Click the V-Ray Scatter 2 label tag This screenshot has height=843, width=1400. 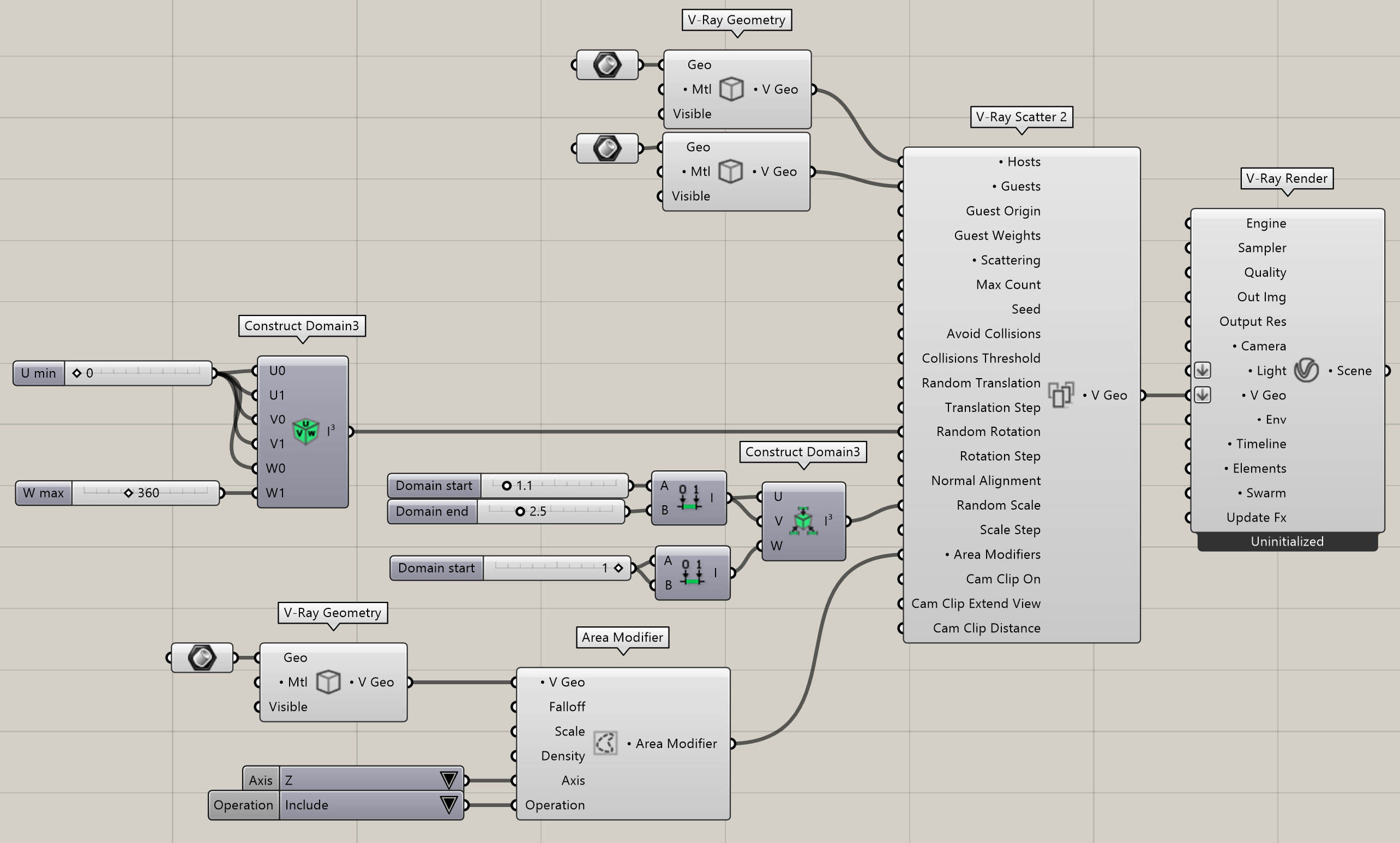pyautogui.click(x=1022, y=117)
